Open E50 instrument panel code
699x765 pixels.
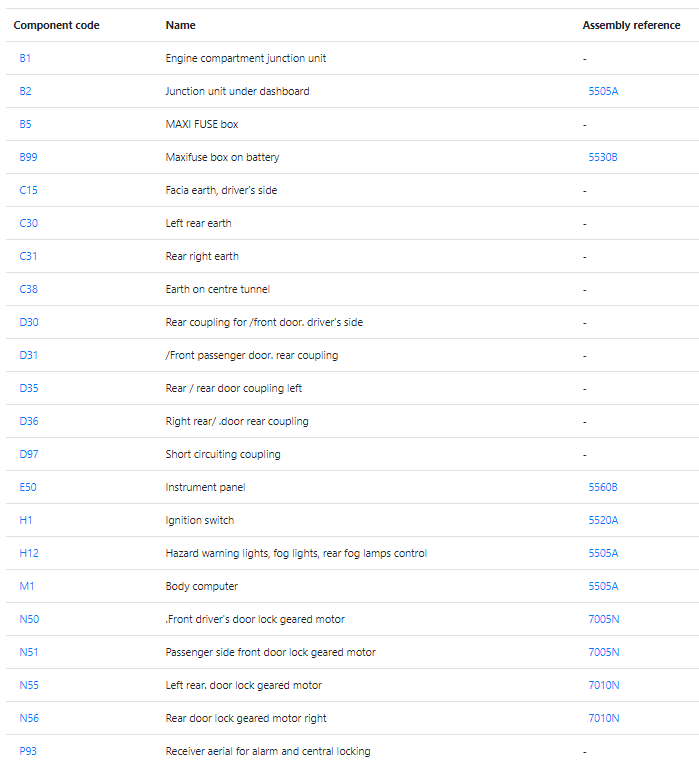click(x=28, y=487)
